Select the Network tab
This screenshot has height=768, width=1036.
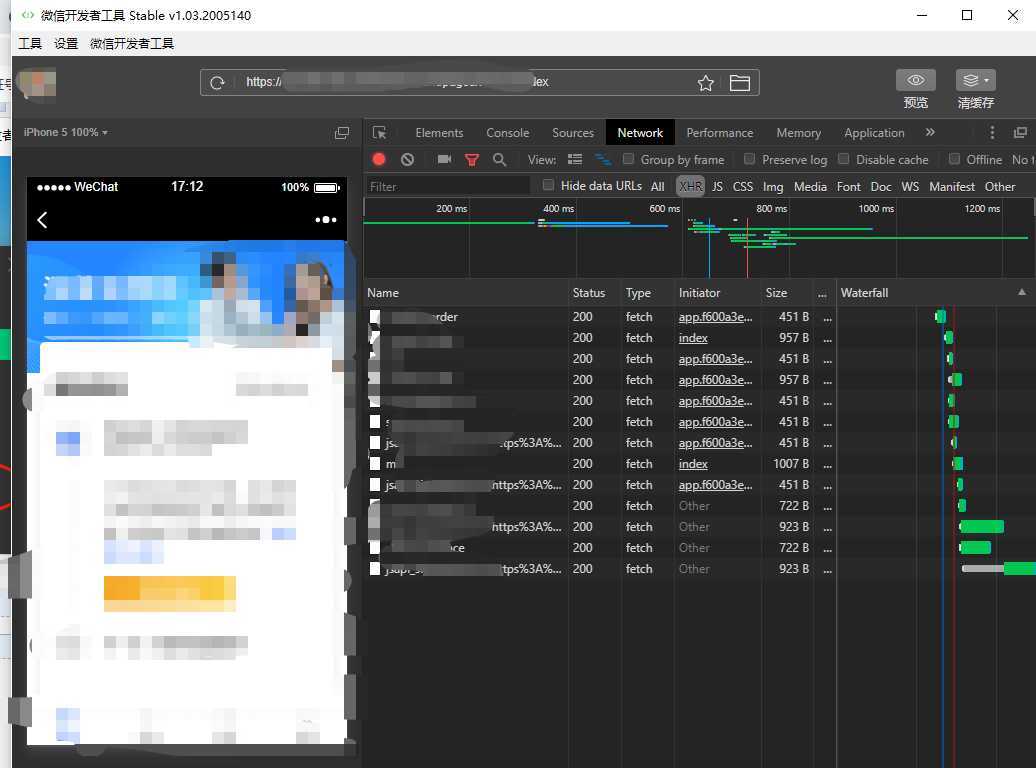[640, 133]
